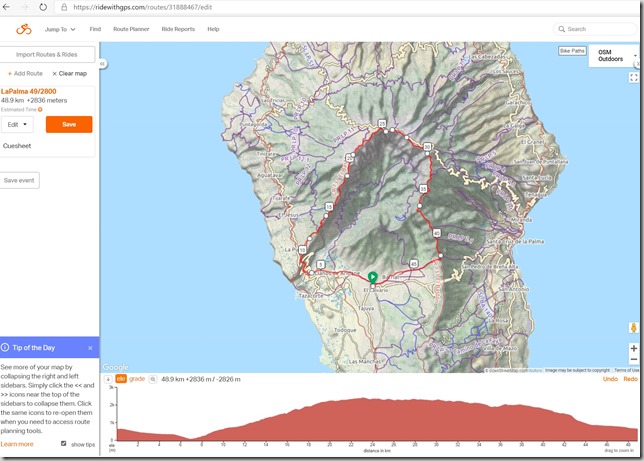644x461 pixels.
Task: Switch elevation graph to grade mode
Action: [137, 379]
